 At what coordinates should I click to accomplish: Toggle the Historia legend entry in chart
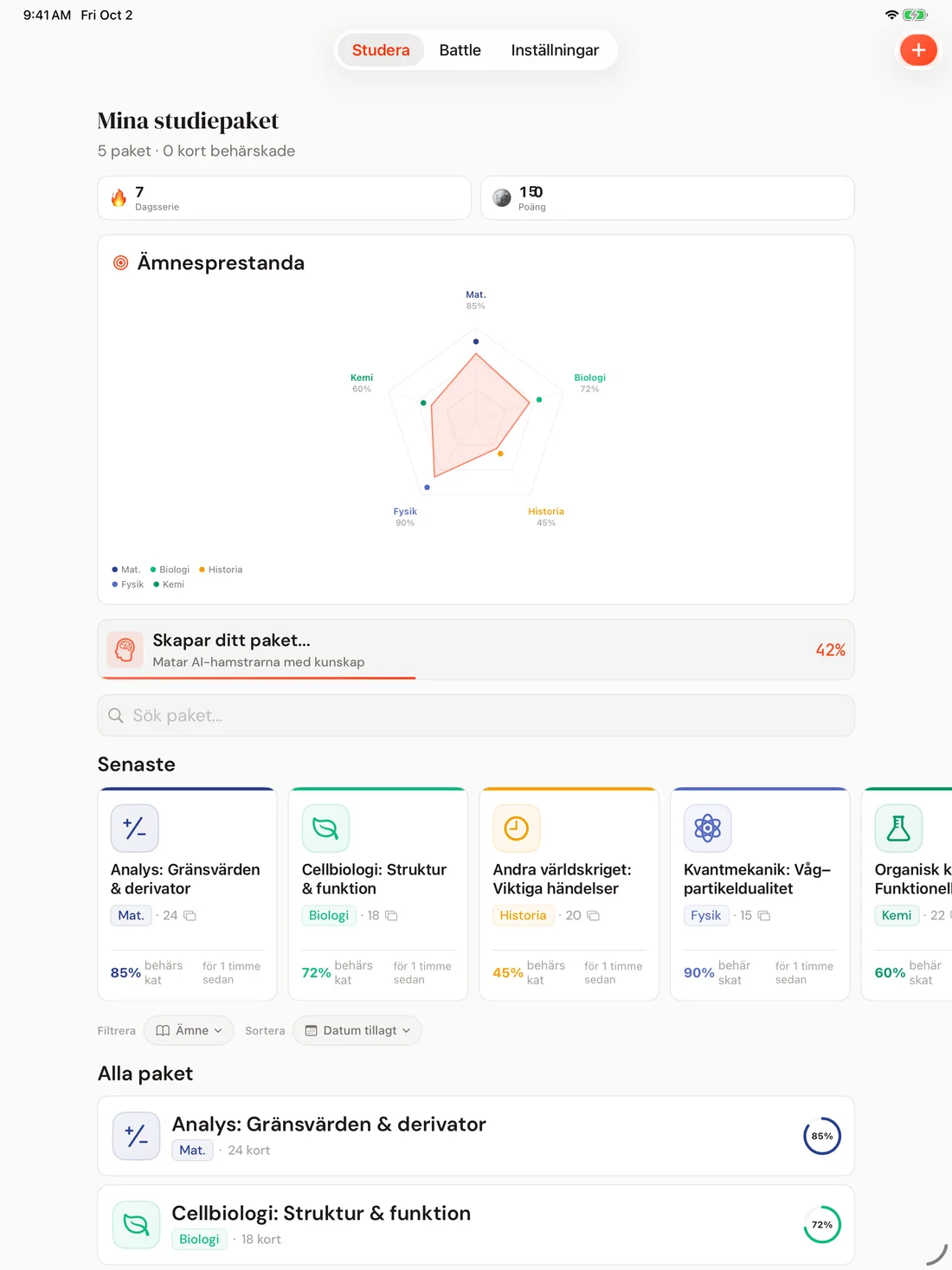(x=221, y=570)
